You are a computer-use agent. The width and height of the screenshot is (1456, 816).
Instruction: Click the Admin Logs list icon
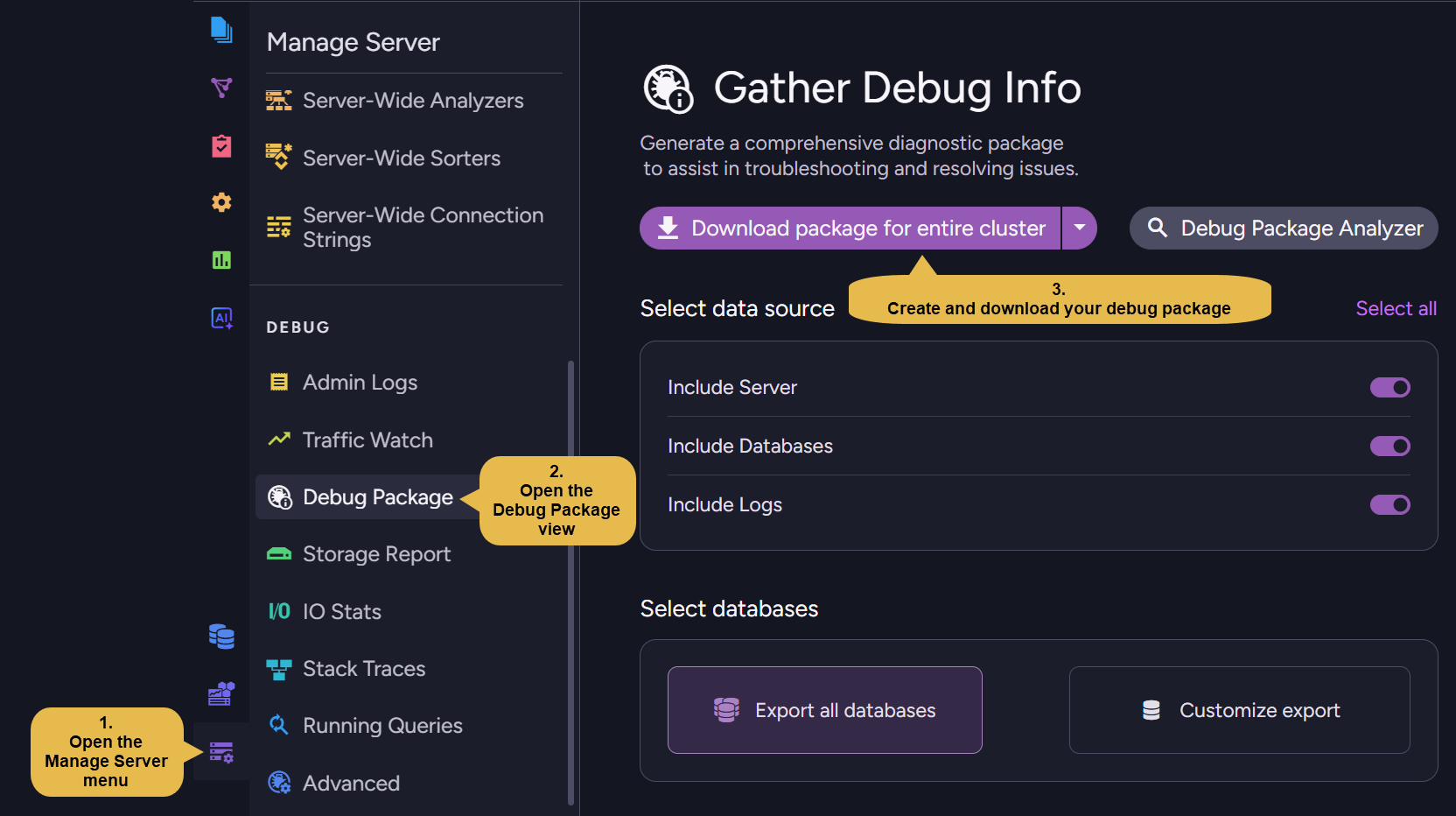(x=279, y=382)
